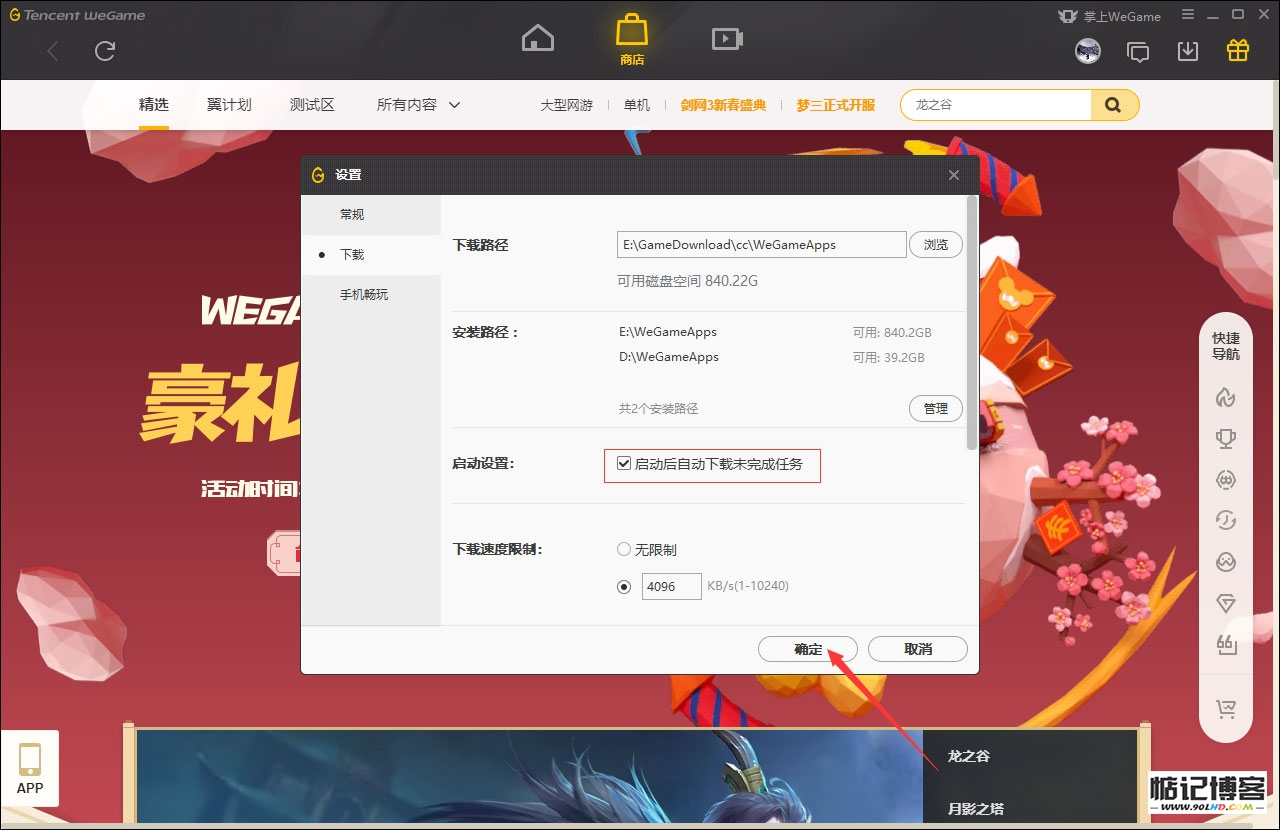The height and width of the screenshot is (830, 1280).
Task: Open the video/live section icon
Action: pos(727,39)
